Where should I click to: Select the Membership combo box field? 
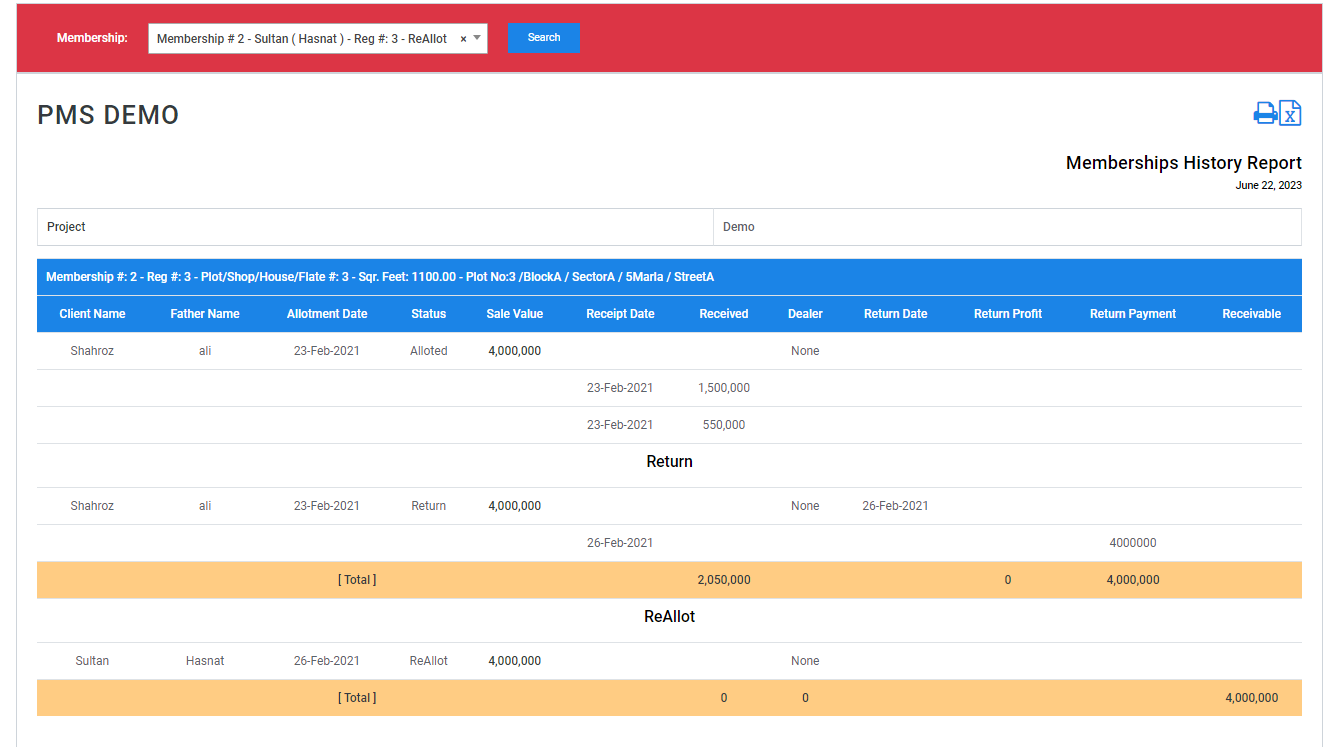pyautogui.click(x=318, y=39)
